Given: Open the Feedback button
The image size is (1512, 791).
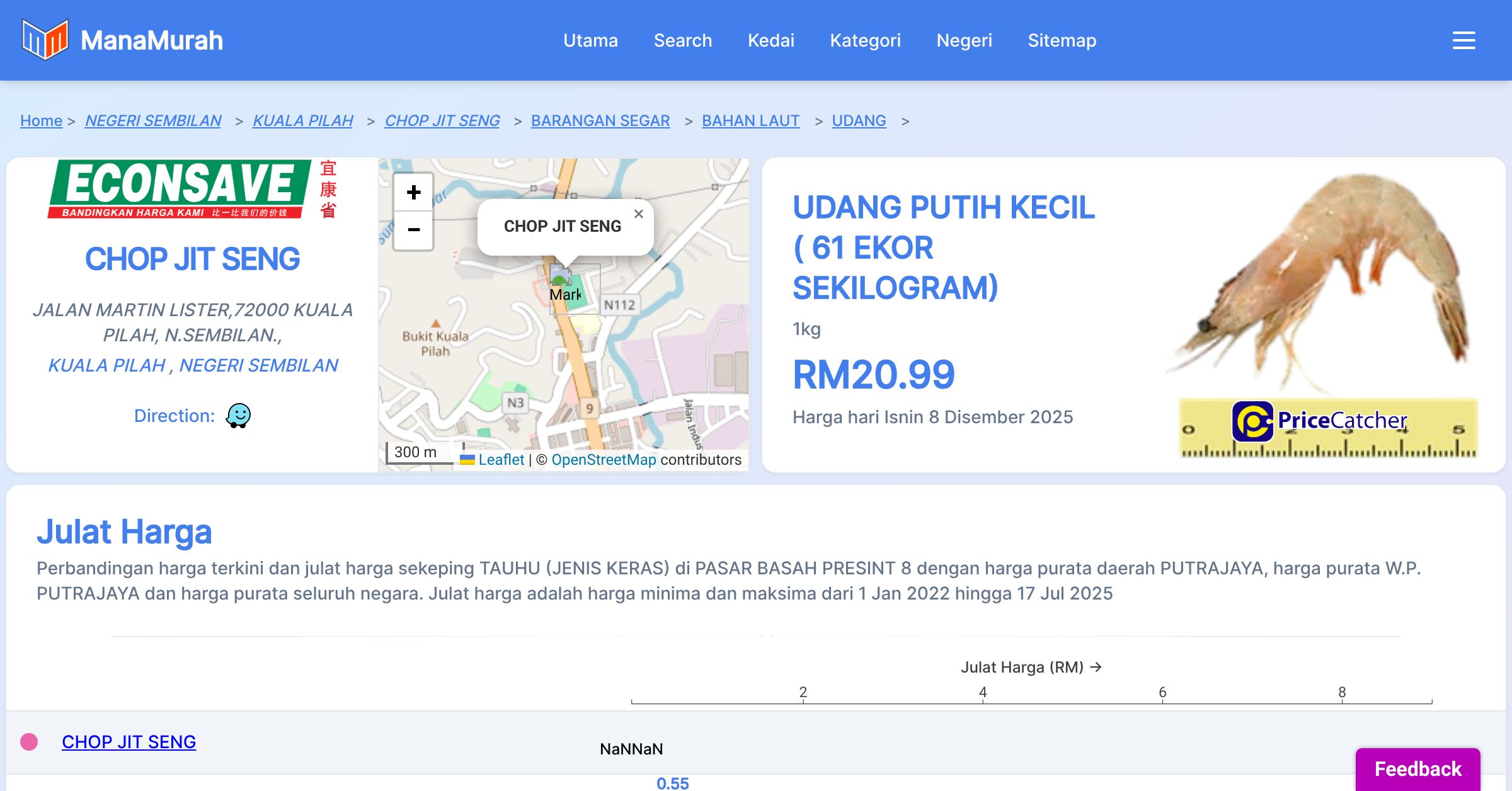Looking at the screenshot, I should 1417,768.
